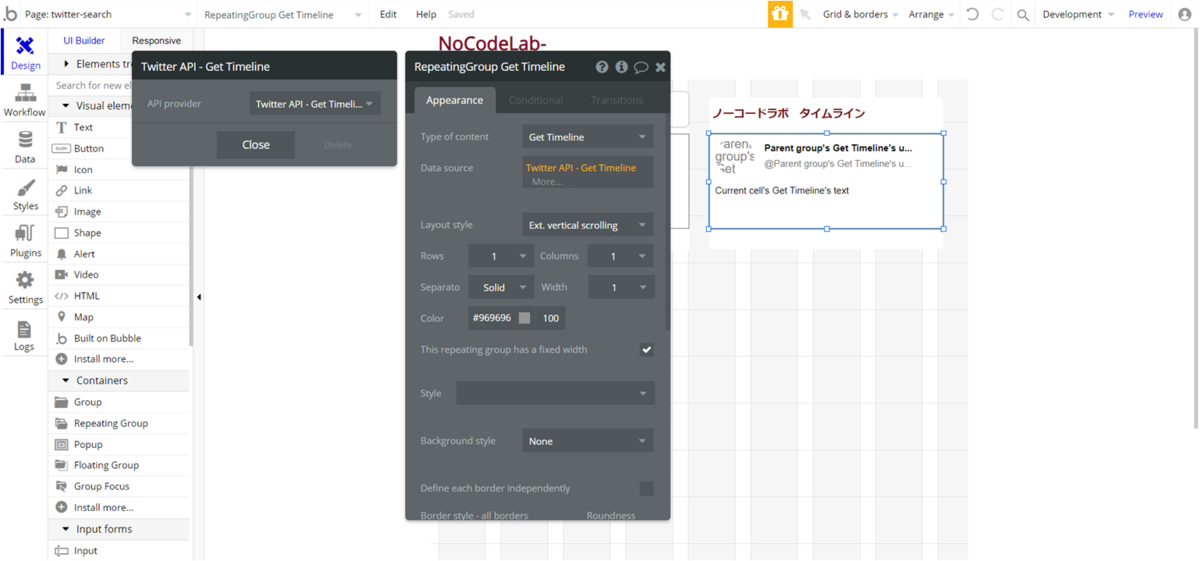Viewport: 1200px width, 561px height.
Task: Switch to the UI Builder tab
Action: pyautogui.click(x=84, y=41)
